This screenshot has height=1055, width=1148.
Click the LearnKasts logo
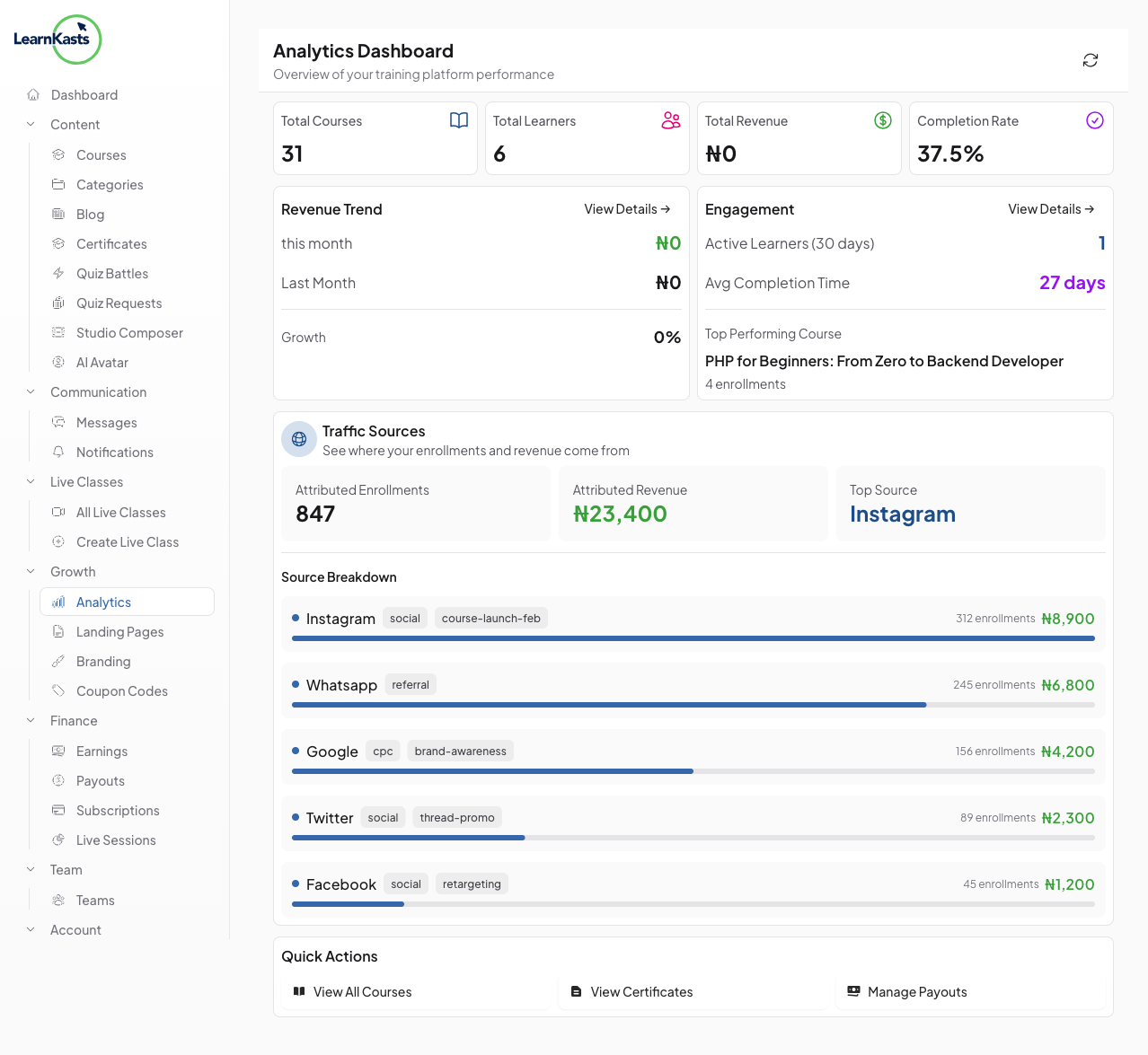tap(57, 40)
